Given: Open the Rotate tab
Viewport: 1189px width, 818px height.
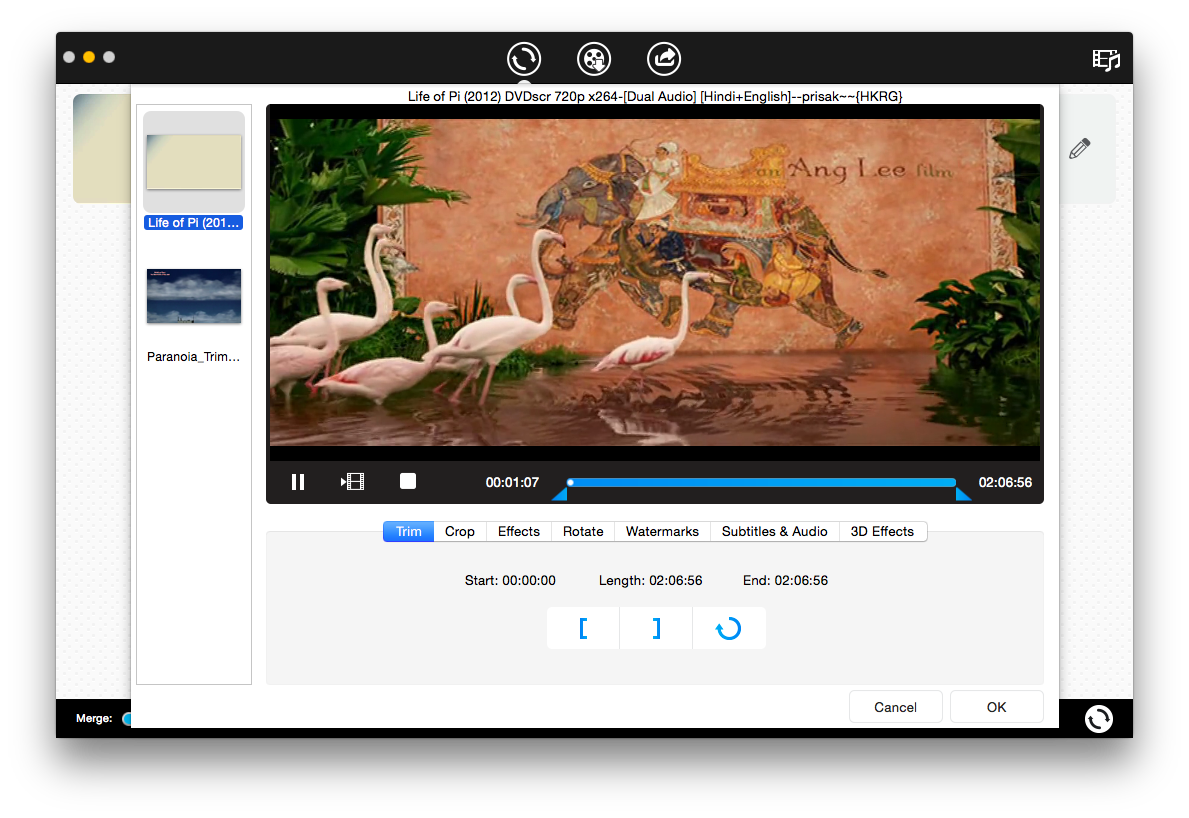Looking at the screenshot, I should (583, 531).
